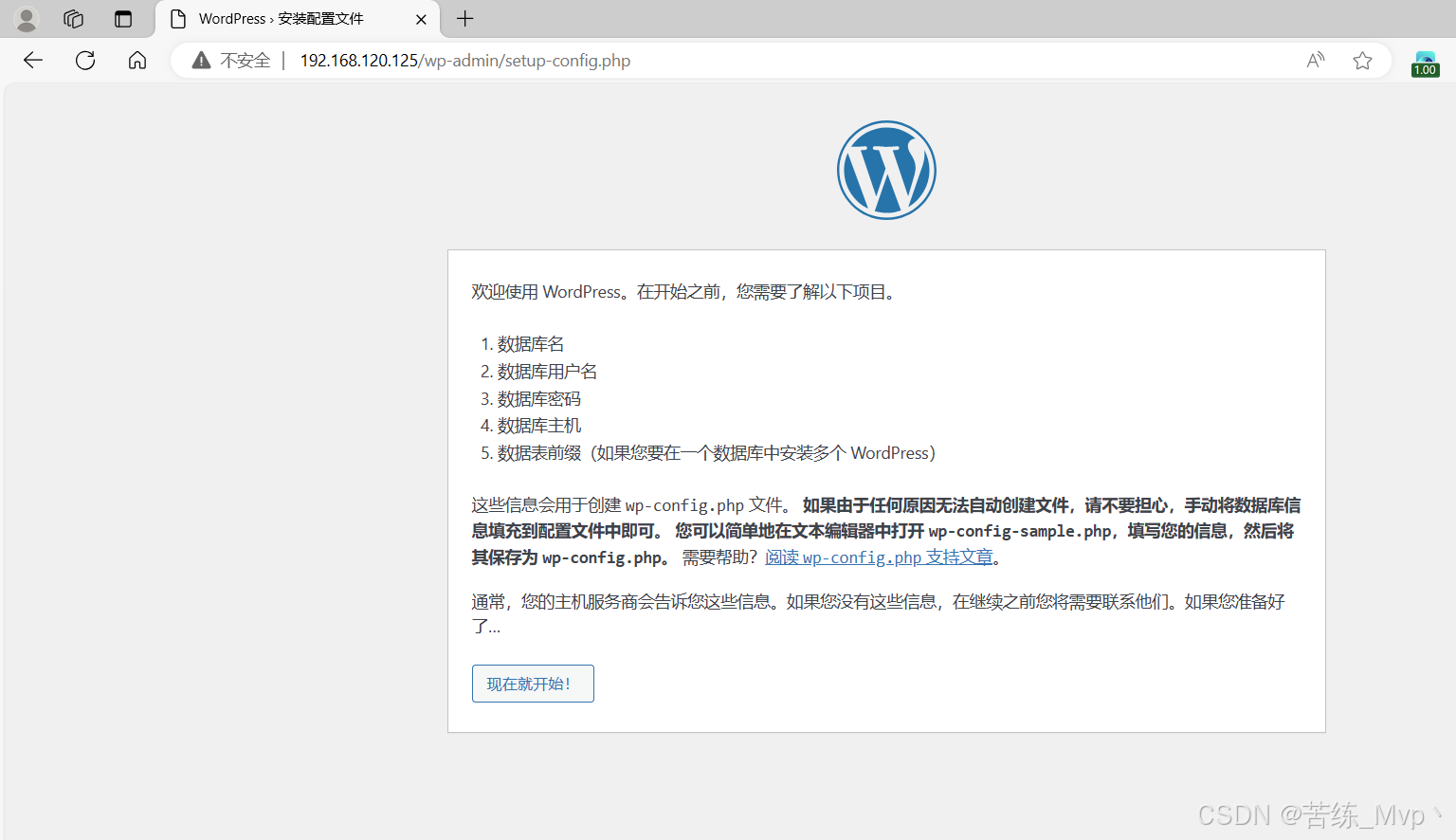Refresh the WordPress setup page
Screen dimensions: 1456x840
pyautogui.click(x=84, y=60)
